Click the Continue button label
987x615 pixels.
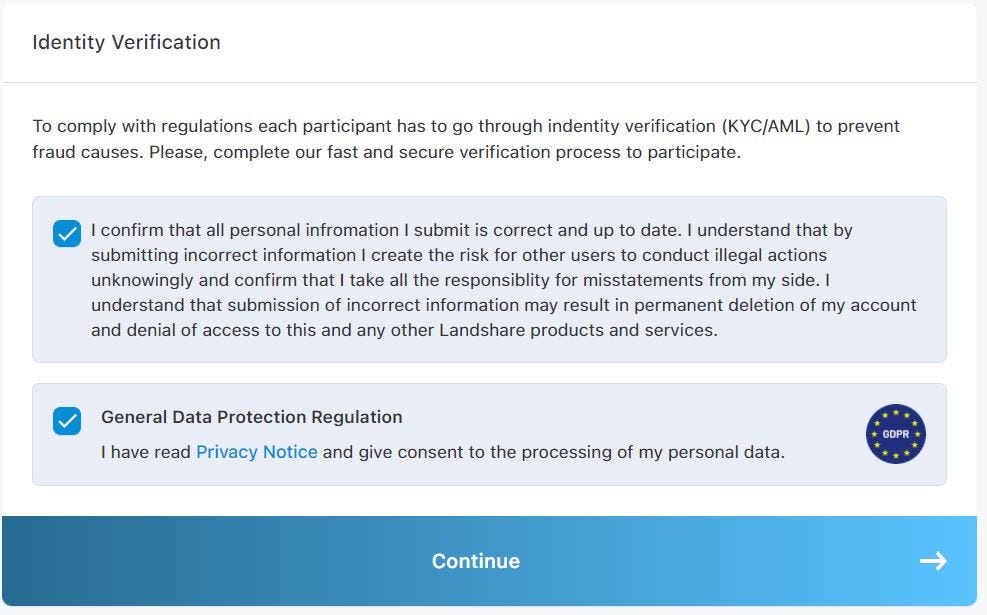[476, 561]
